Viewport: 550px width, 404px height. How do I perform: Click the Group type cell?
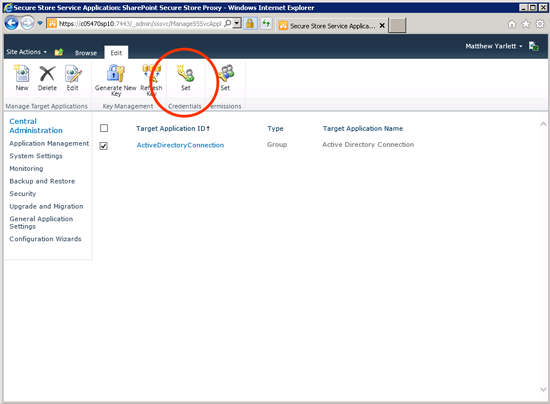pyautogui.click(x=277, y=144)
